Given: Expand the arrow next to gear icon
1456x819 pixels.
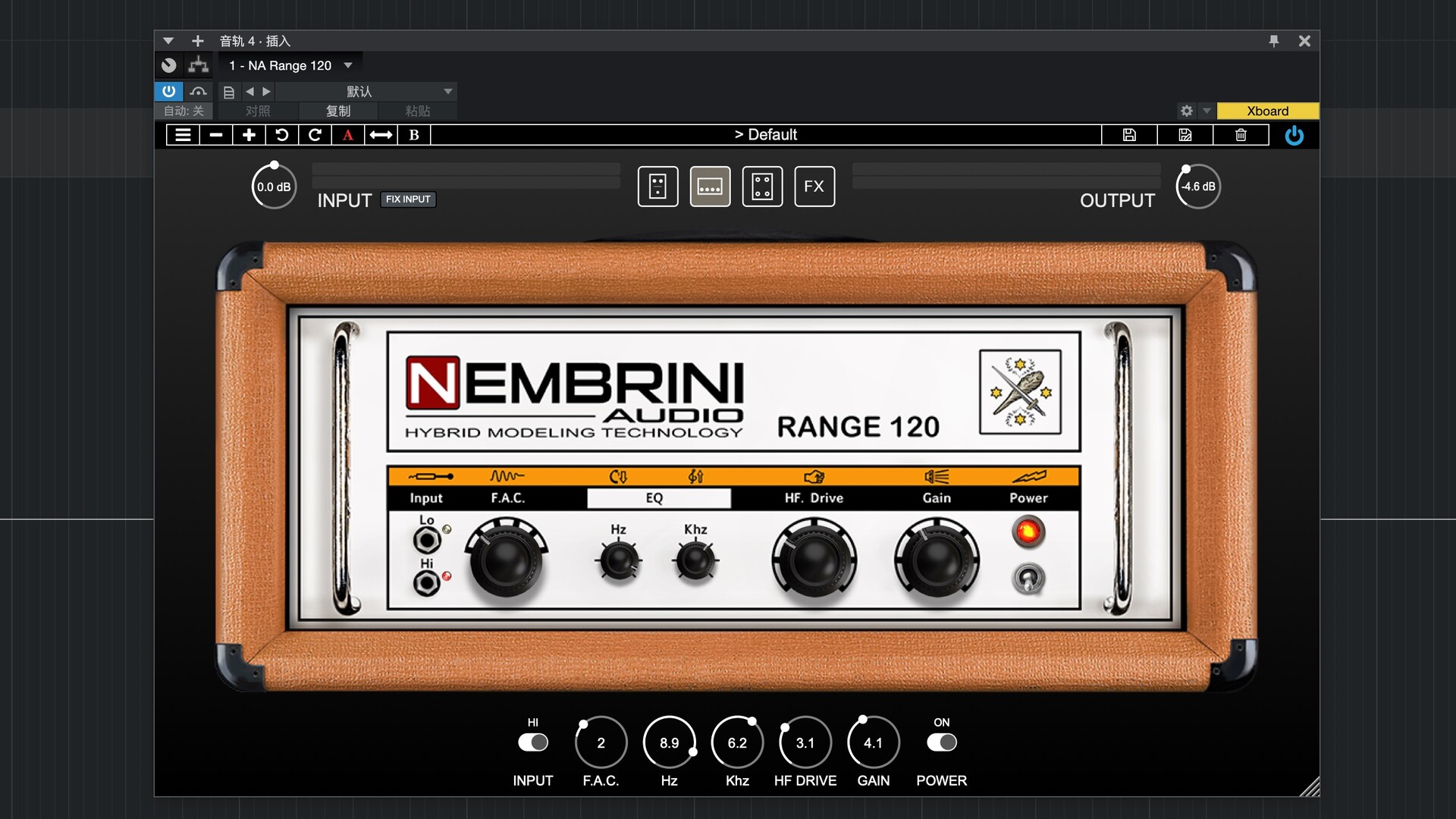Looking at the screenshot, I should tap(1207, 111).
